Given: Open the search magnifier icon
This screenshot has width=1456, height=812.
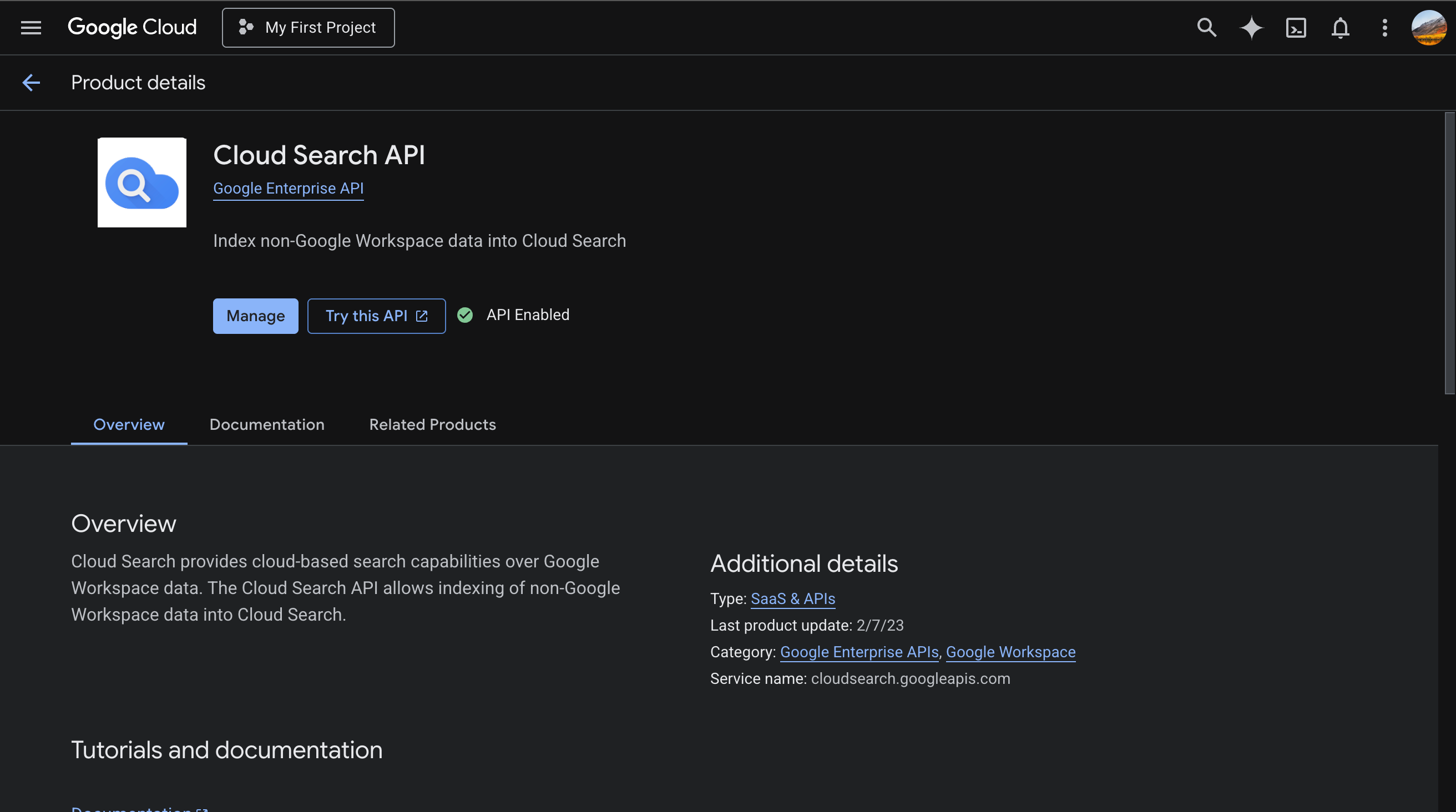Looking at the screenshot, I should point(1206,28).
